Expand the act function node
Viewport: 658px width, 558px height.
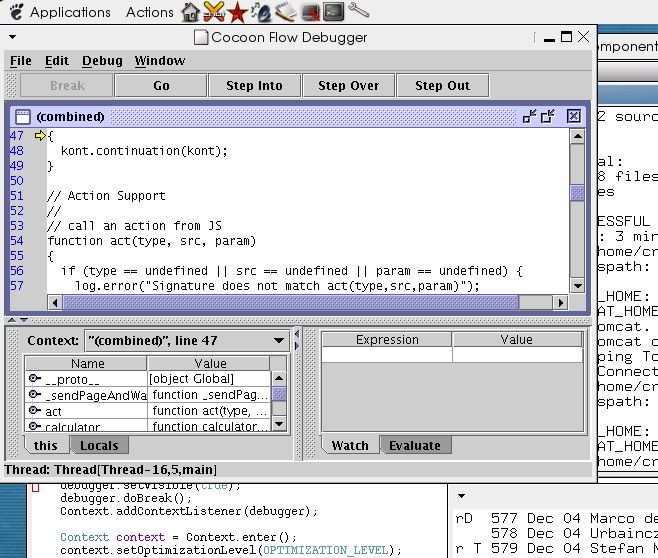35,411
